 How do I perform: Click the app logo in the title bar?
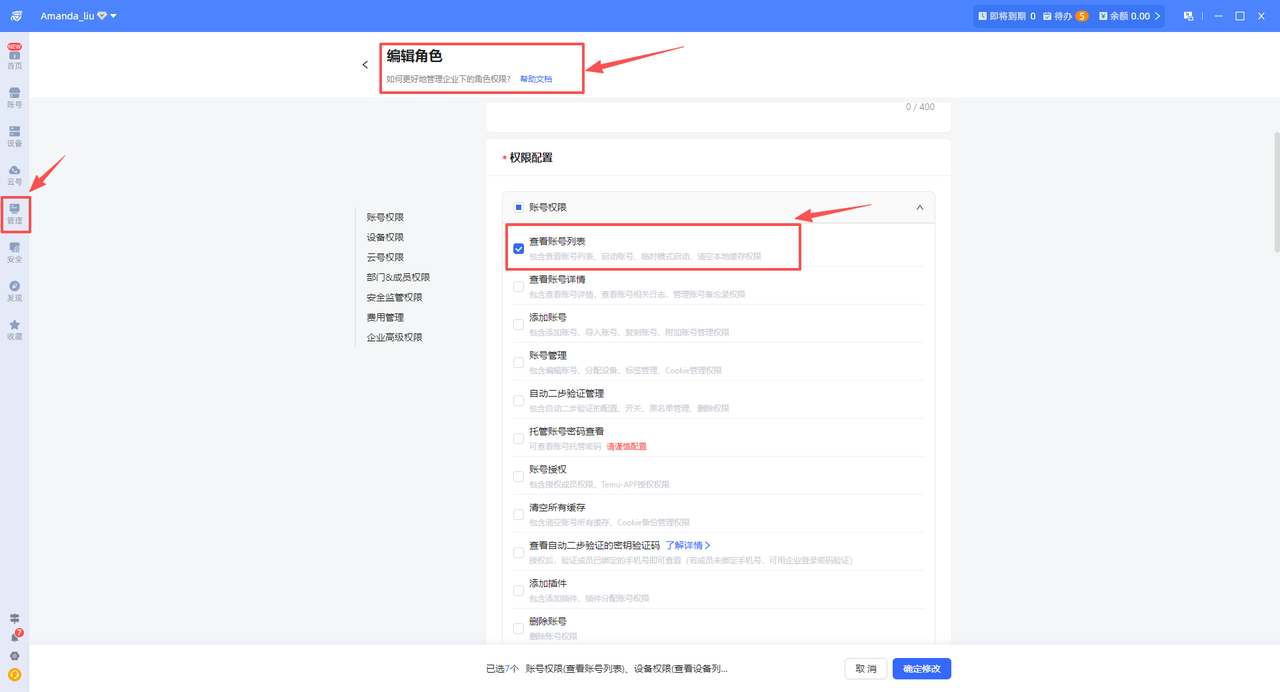pos(16,16)
